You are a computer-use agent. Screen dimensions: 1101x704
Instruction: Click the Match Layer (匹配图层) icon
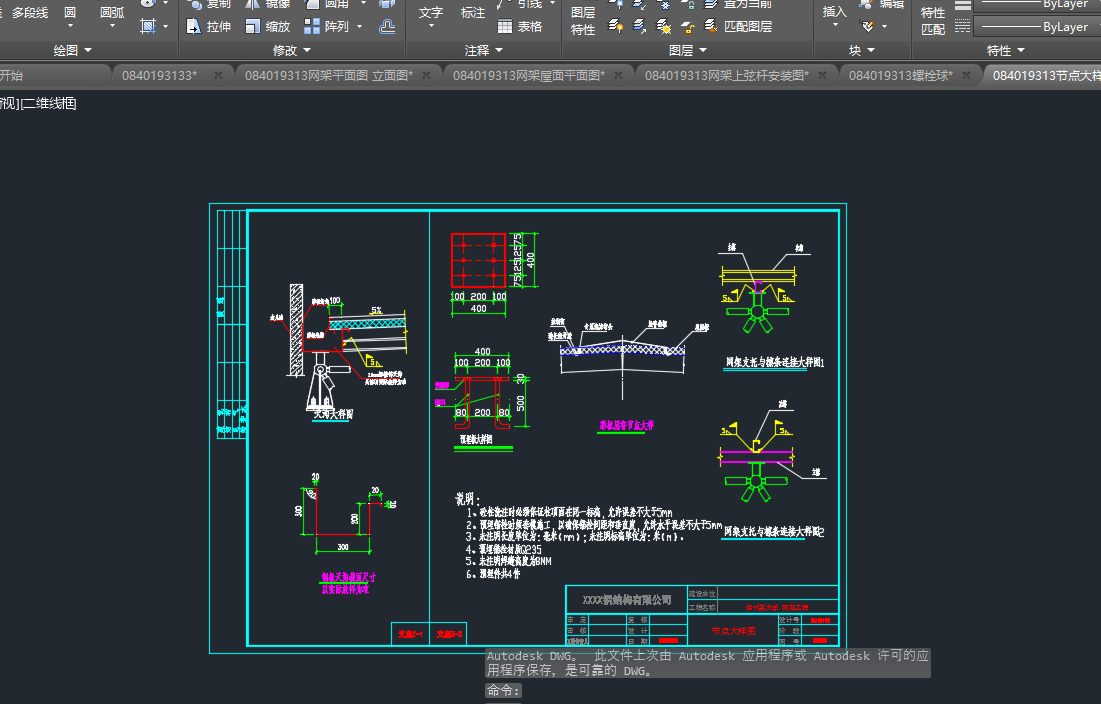click(x=713, y=27)
